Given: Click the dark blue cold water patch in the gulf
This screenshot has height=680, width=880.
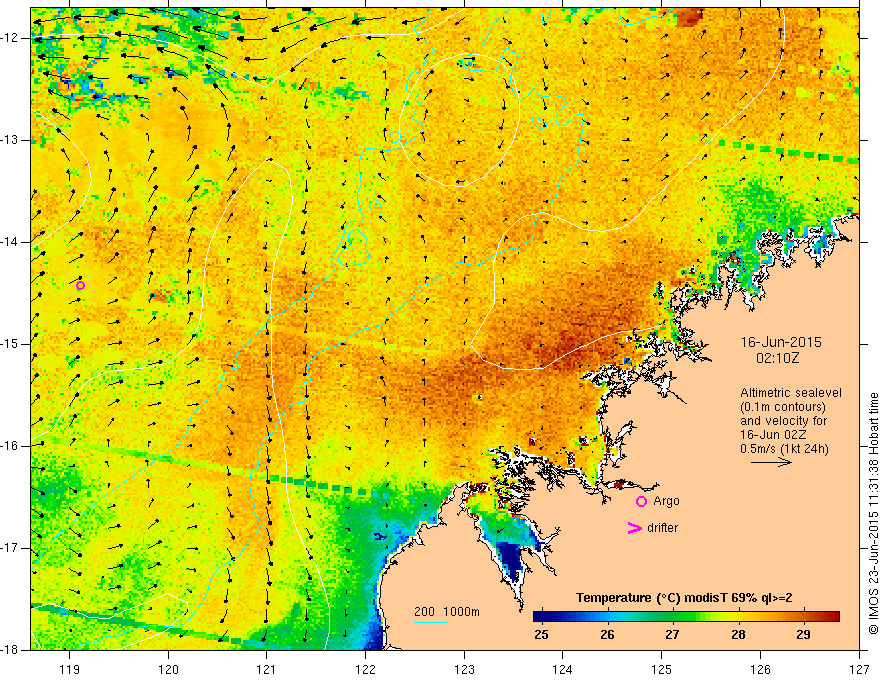Looking at the screenshot, I should tap(512, 561).
